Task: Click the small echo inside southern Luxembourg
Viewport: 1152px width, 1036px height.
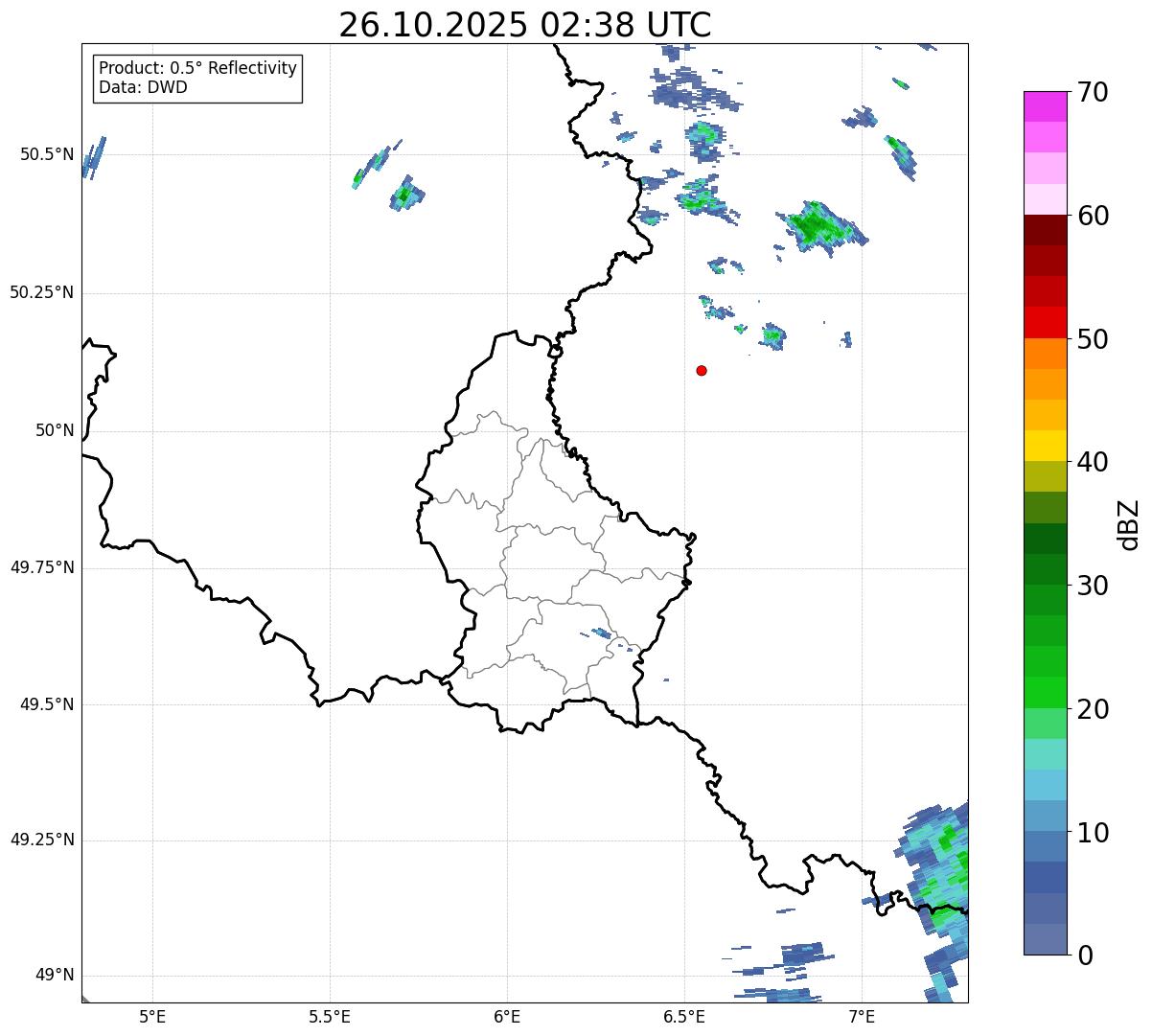Action: 601,633
